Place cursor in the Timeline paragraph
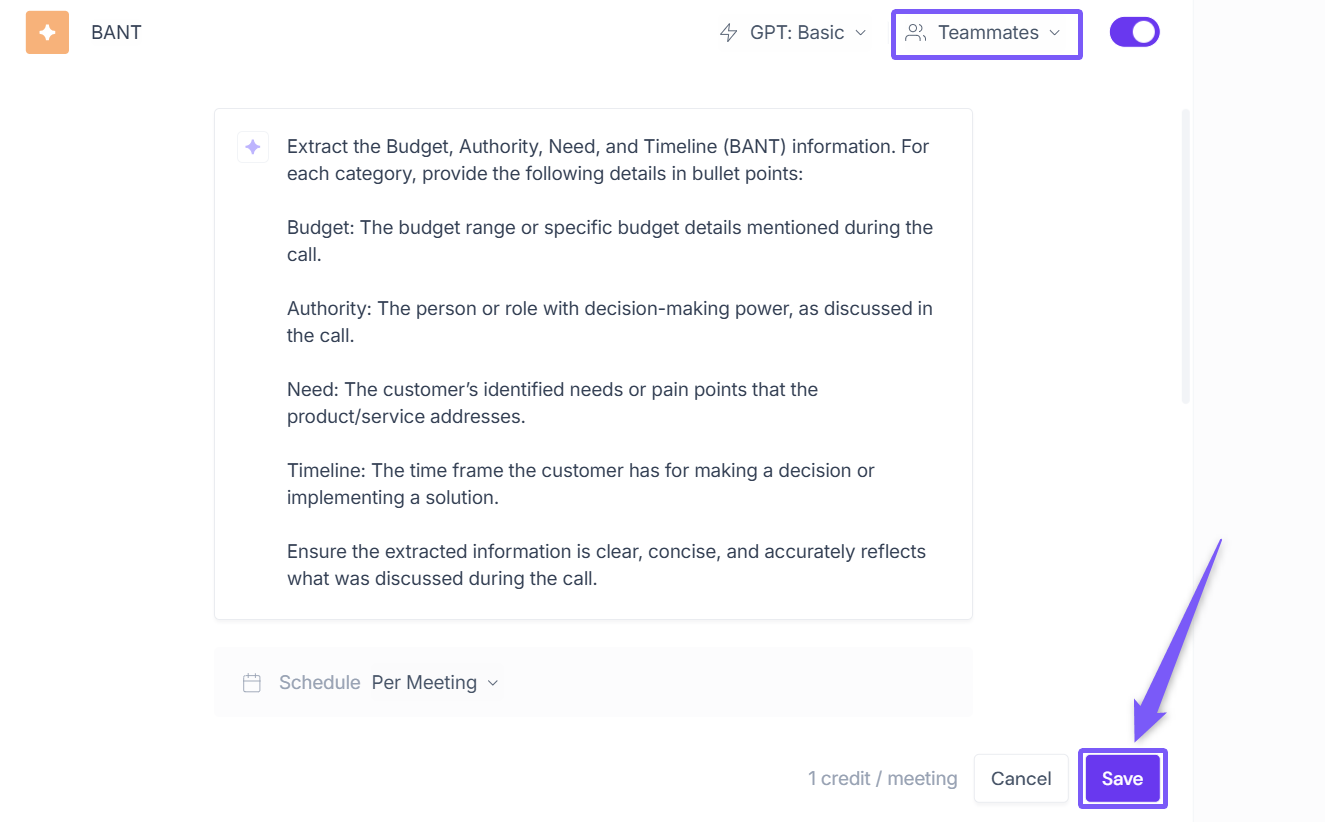Image resolution: width=1325 pixels, height=822 pixels. 580,484
